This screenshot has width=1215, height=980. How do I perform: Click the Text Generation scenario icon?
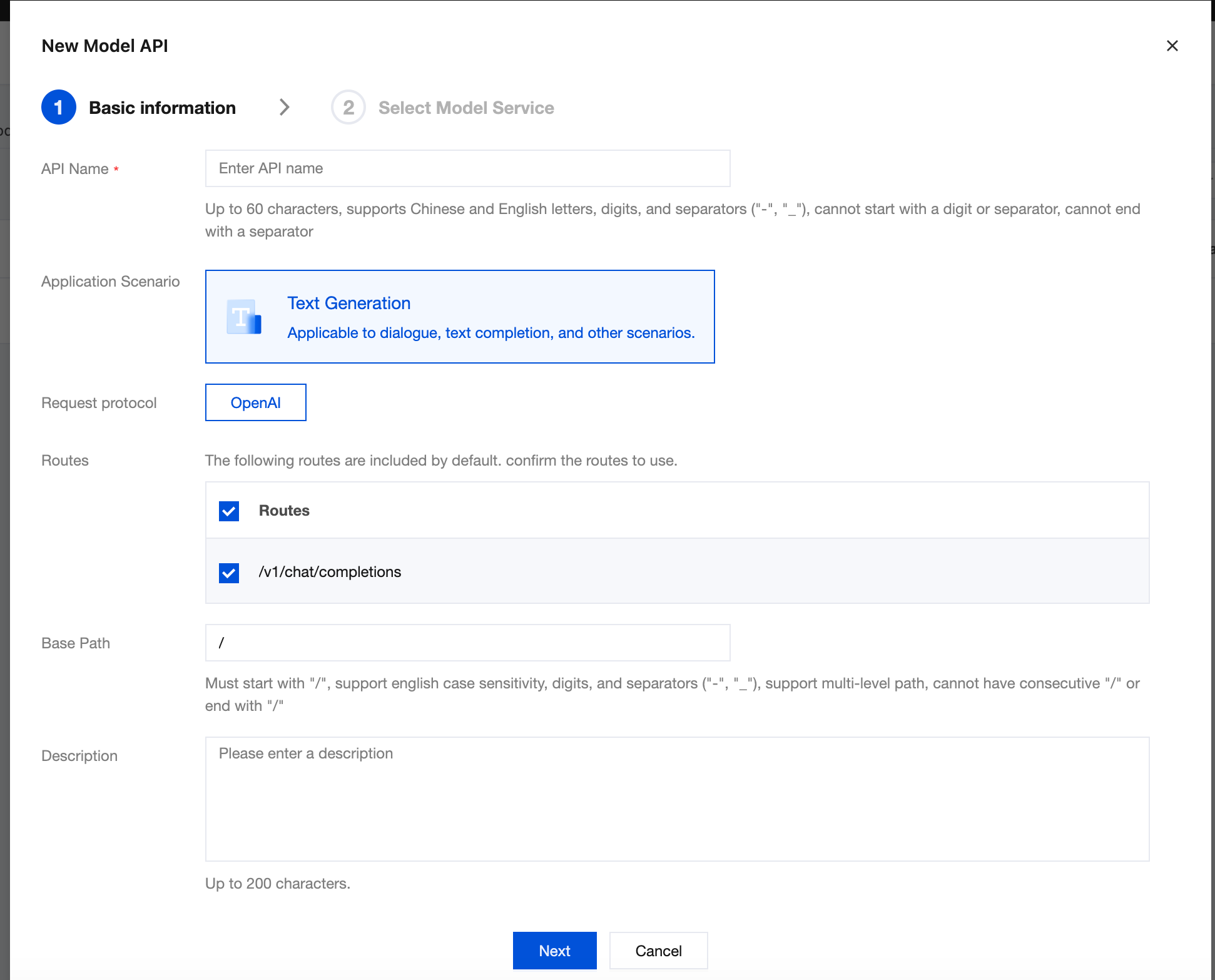click(x=244, y=317)
